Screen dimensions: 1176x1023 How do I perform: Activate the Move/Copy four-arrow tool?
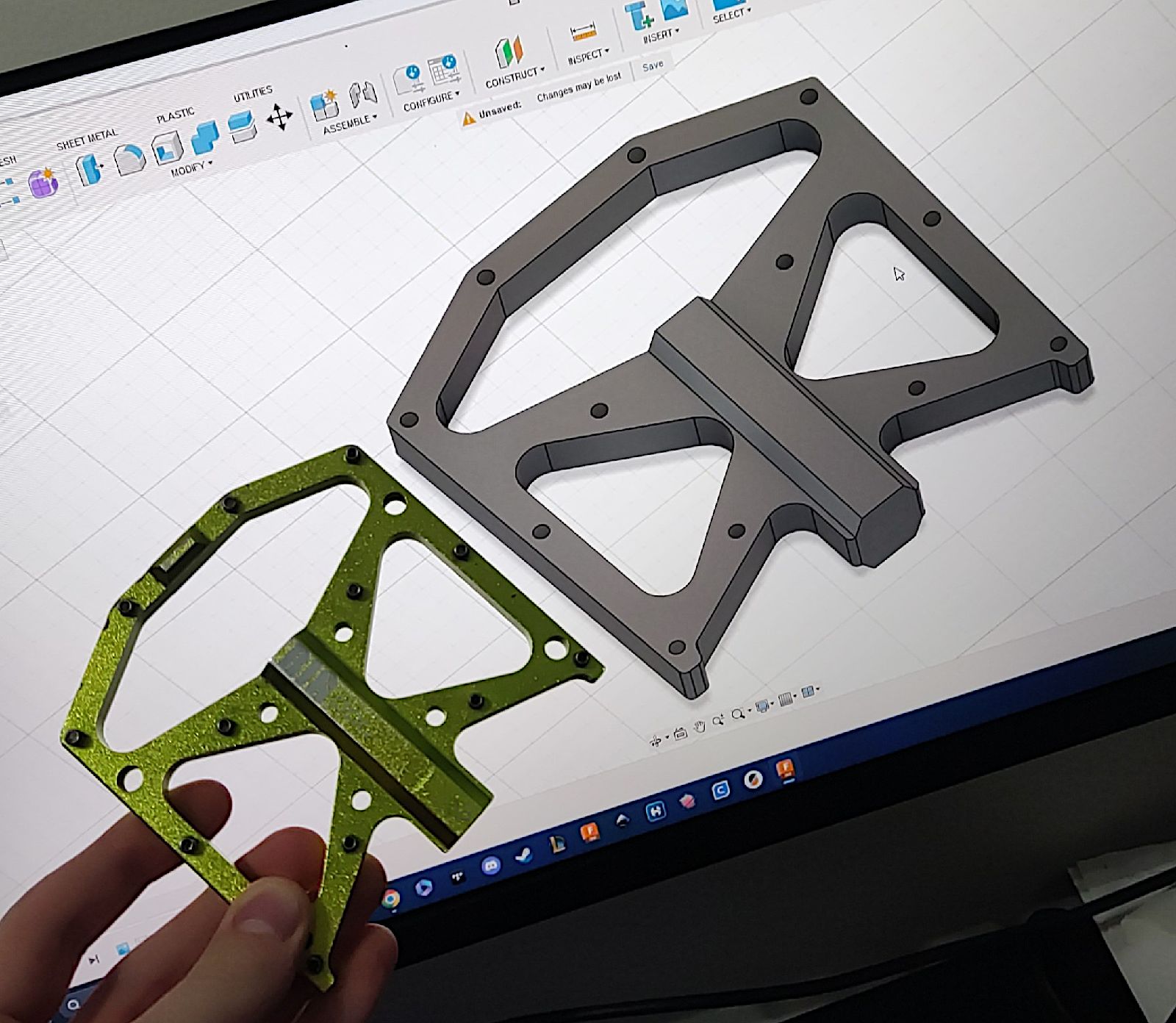click(279, 116)
